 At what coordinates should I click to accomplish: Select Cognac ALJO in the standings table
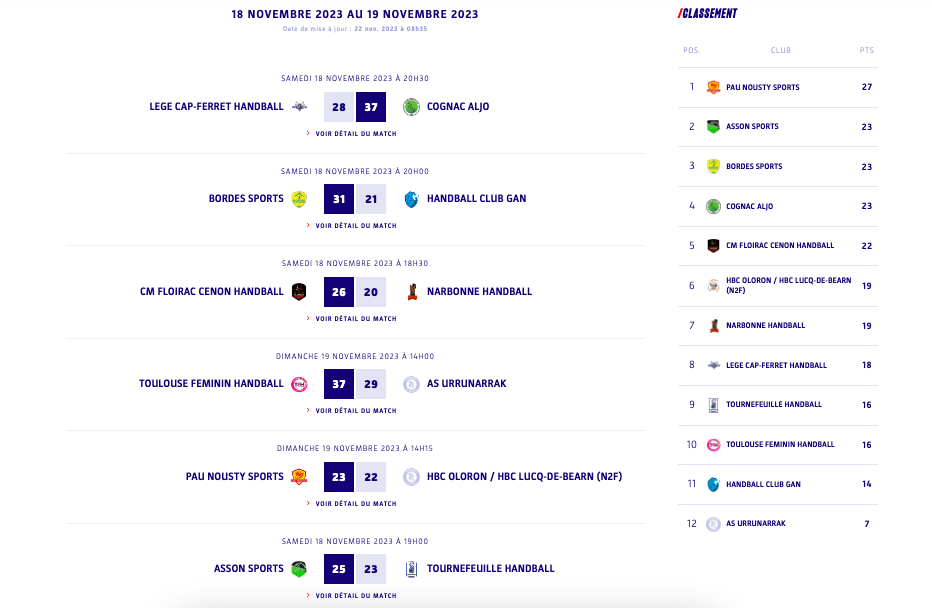pos(749,207)
